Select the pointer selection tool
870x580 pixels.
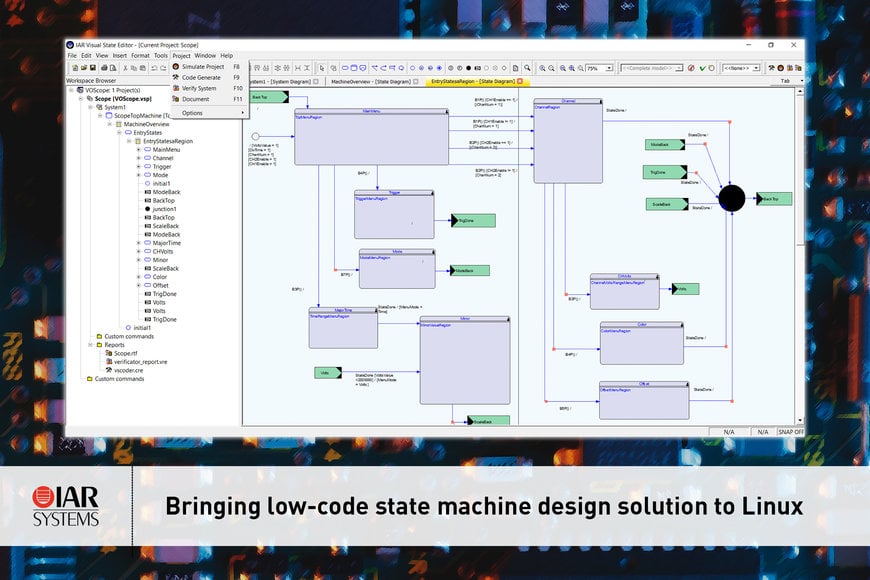point(321,68)
